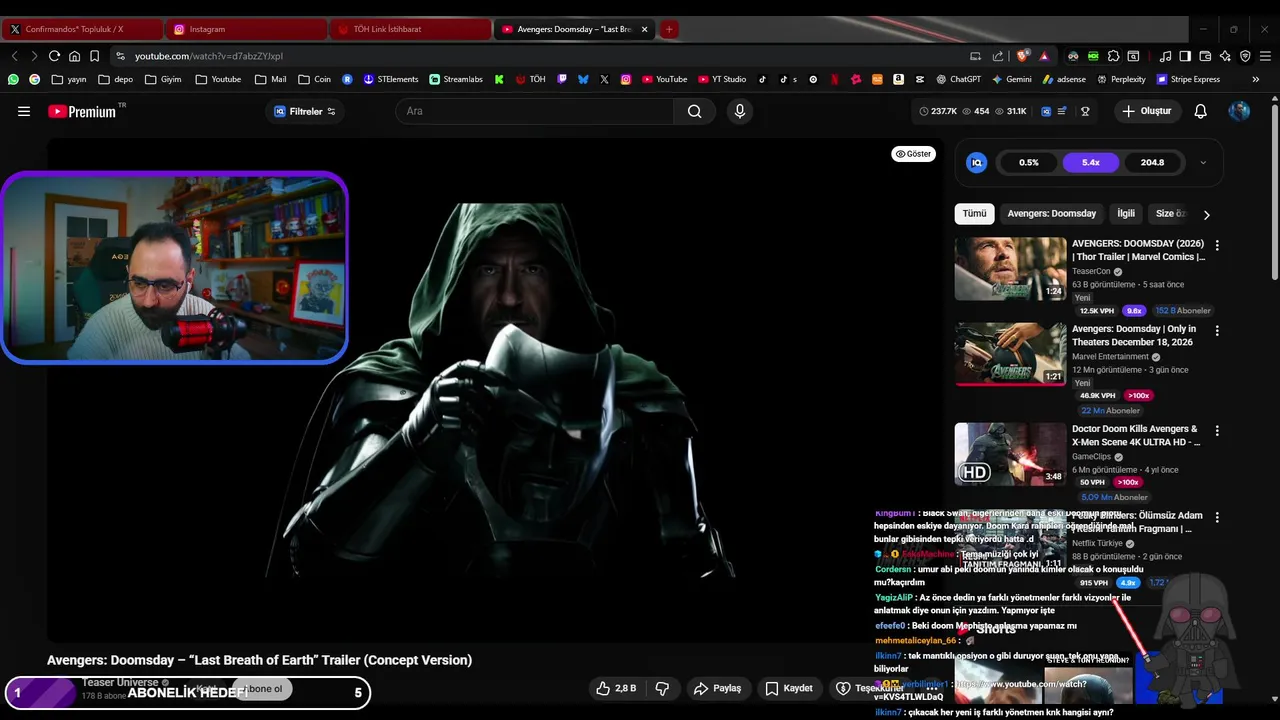Click the YouTube Ara search field
Screen dimensions: 1280x720
[x=535, y=111]
